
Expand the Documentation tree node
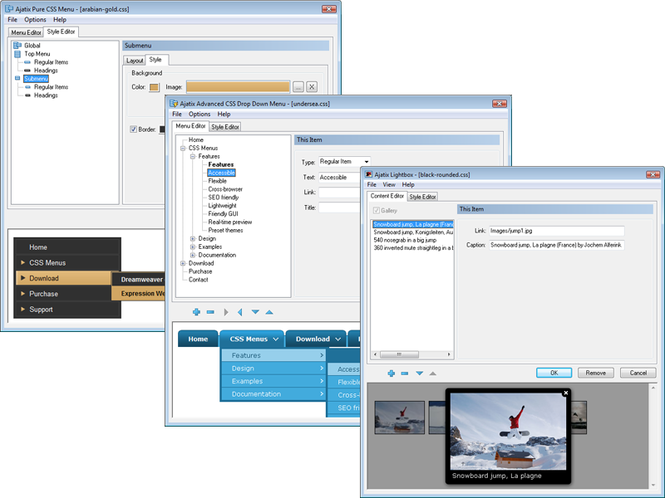pyautogui.click(x=193, y=255)
